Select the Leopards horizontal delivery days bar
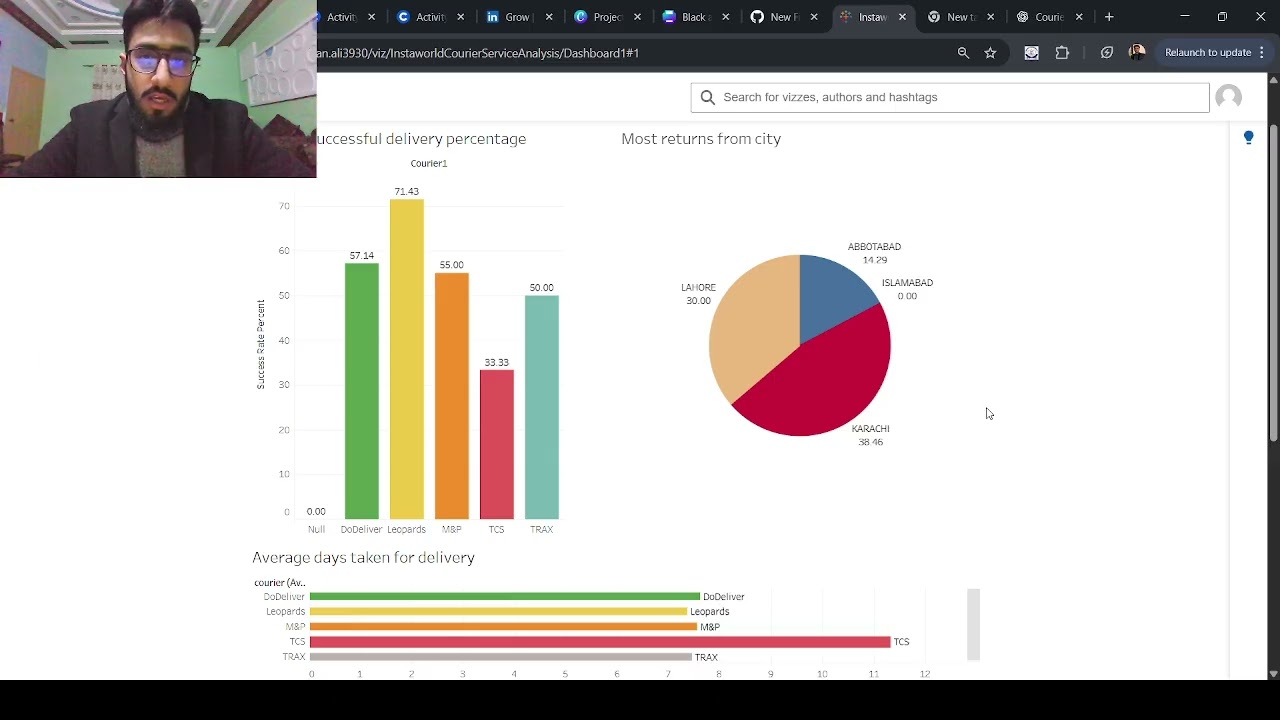The width and height of the screenshot is (1280, 720). [x=498, y=612]
